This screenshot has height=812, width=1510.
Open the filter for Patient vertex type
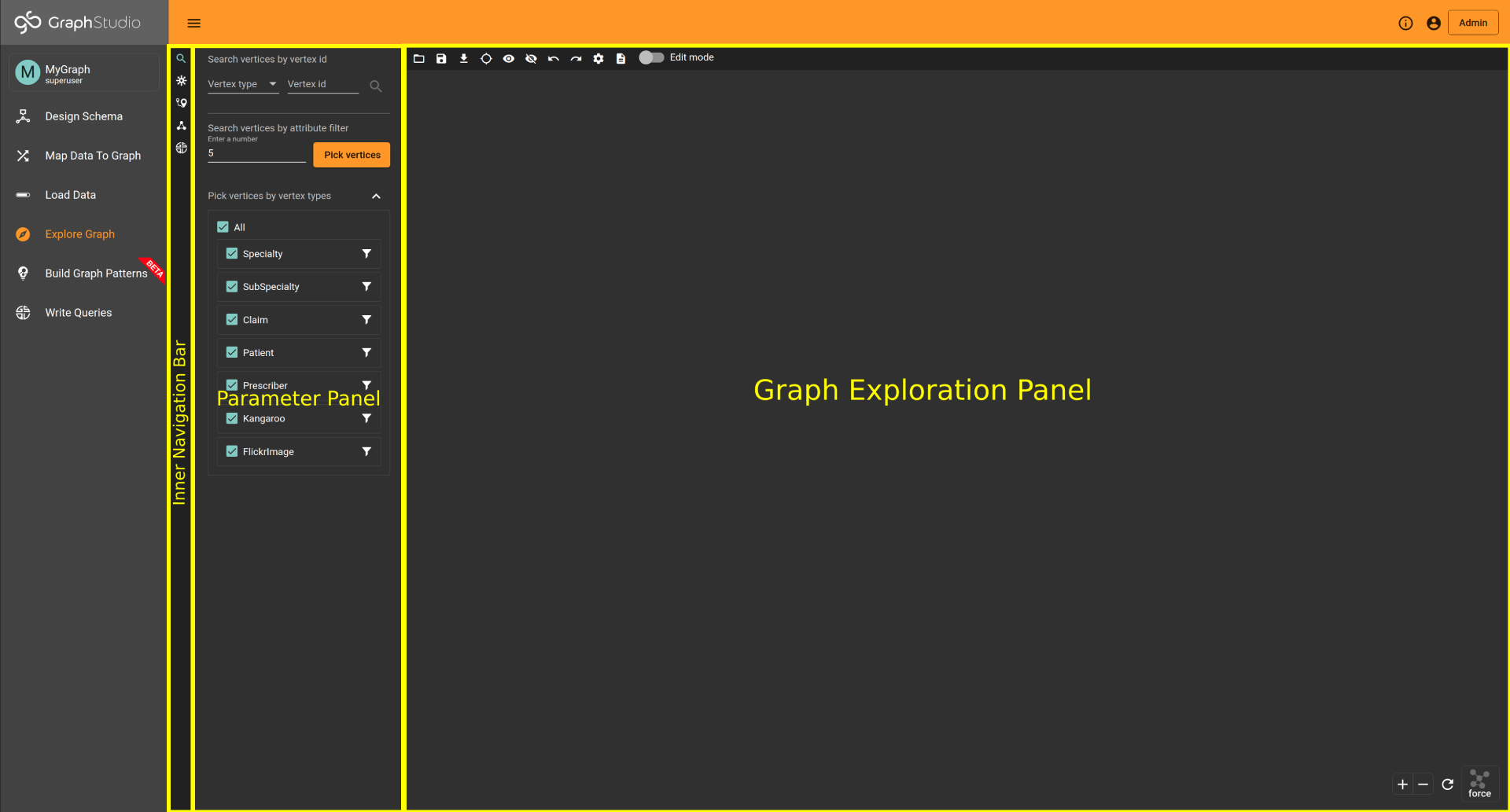point(366,352)
